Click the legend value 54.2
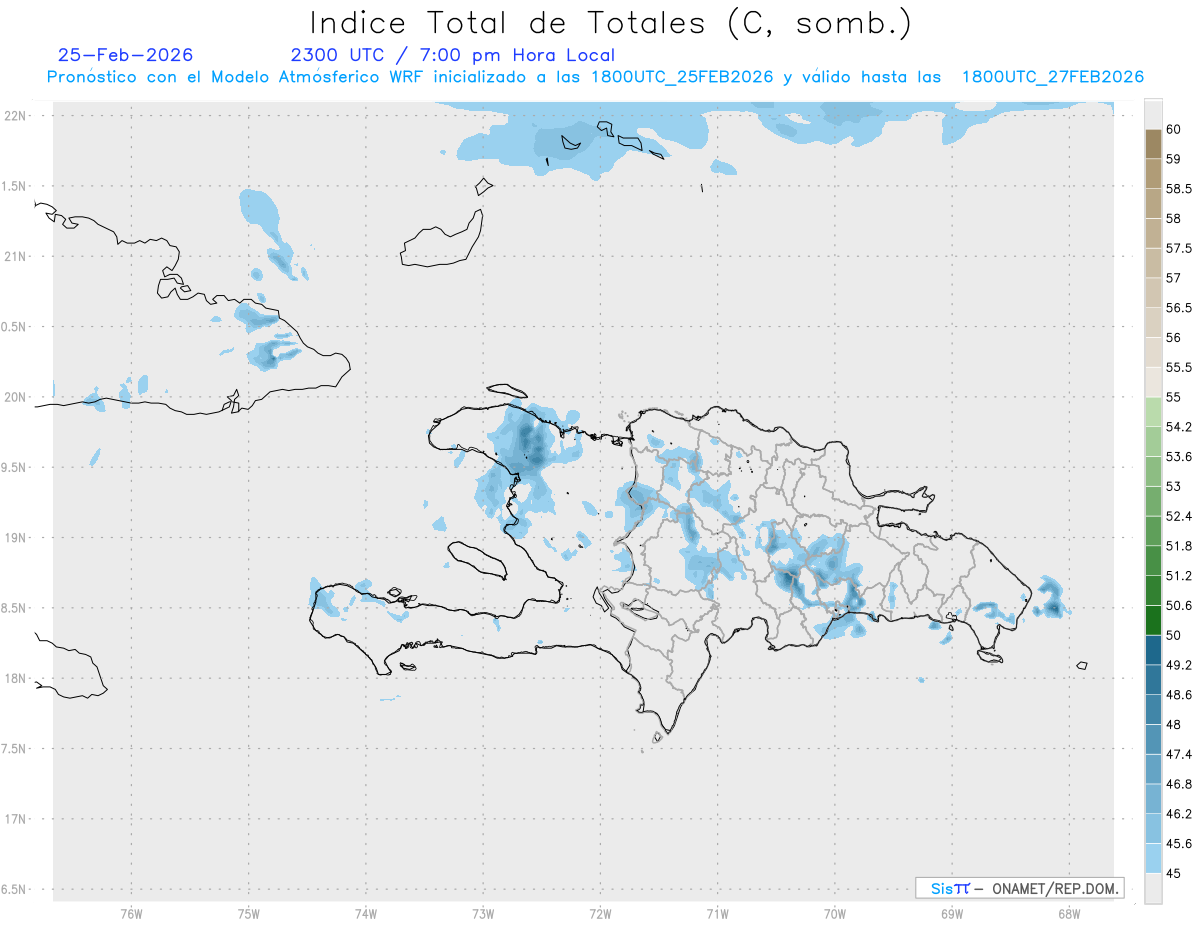Viewport: 1200px width, 927px height. (1179, 427)
